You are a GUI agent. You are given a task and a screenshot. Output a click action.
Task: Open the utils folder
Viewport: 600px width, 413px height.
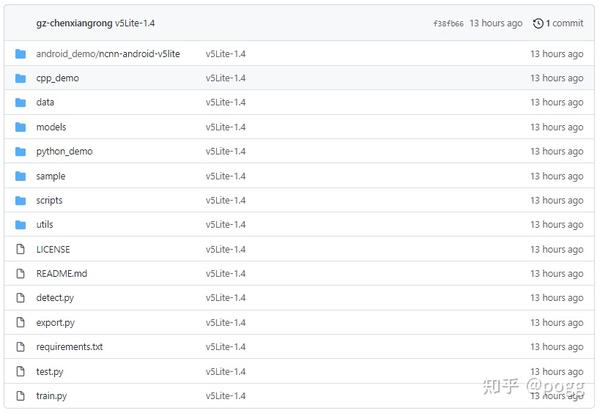(x=45, y=225)
